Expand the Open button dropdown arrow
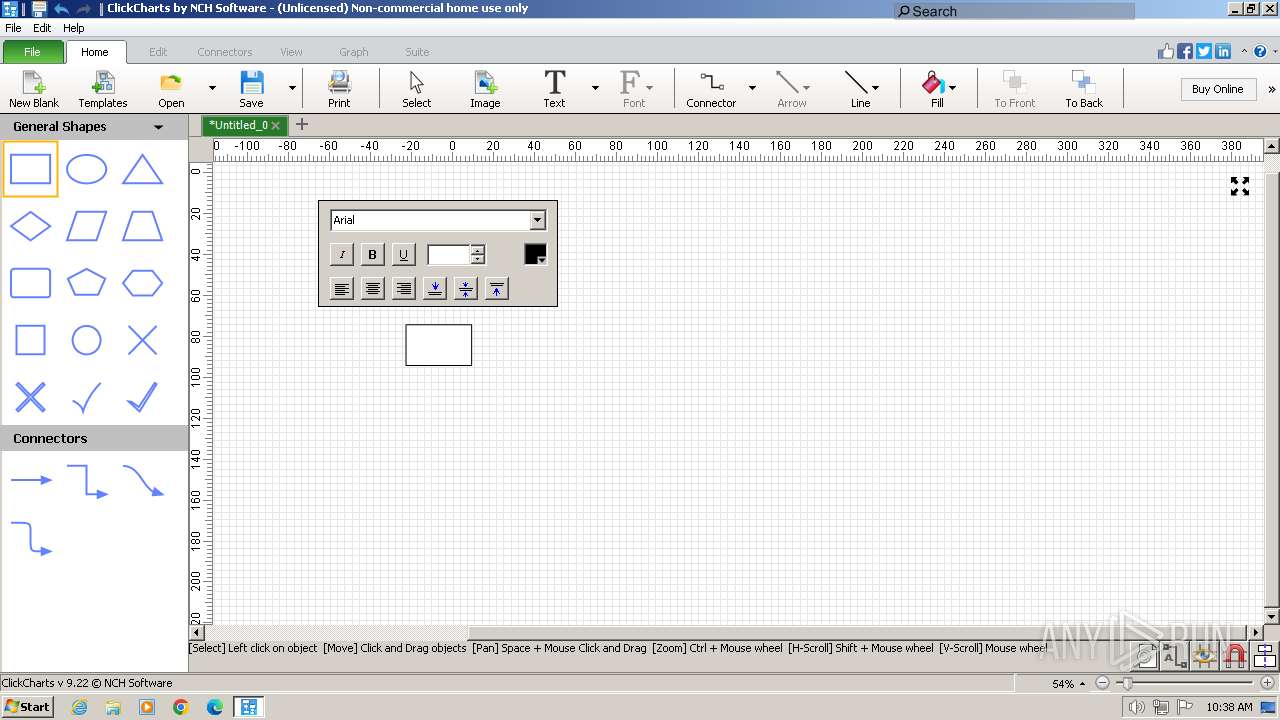 coord(212,88)
